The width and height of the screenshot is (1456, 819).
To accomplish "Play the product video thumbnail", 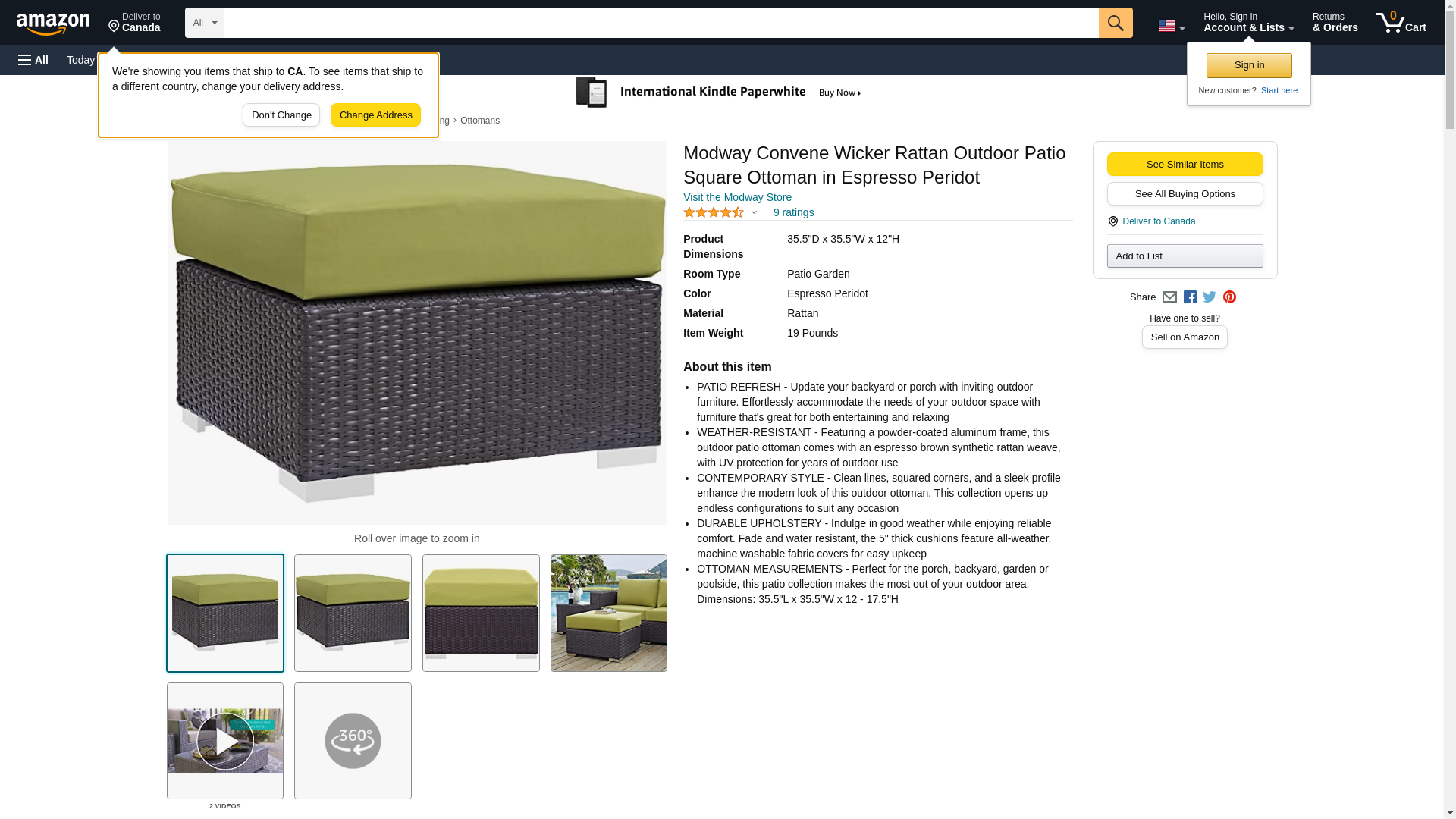I will coord(225,741).
